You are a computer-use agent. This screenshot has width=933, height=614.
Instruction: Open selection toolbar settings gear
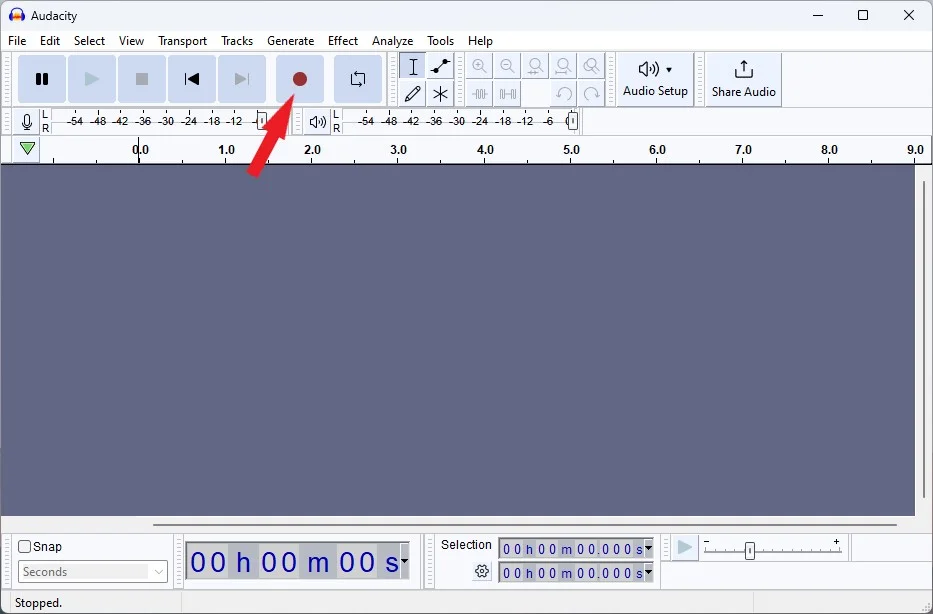482,571
